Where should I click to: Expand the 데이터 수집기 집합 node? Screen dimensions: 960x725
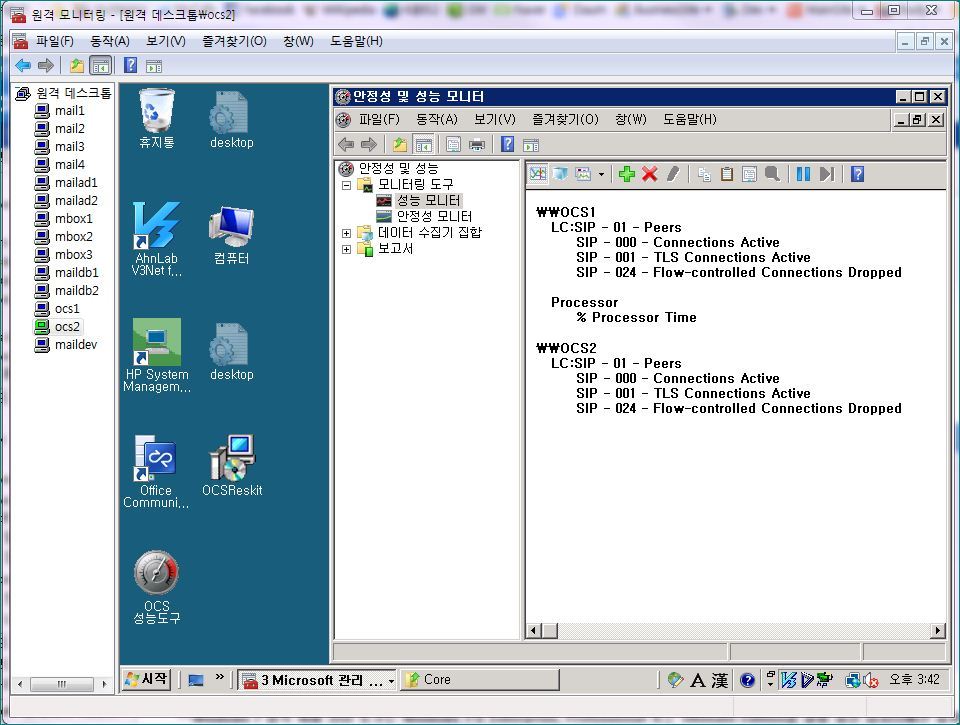coord(347,233)
